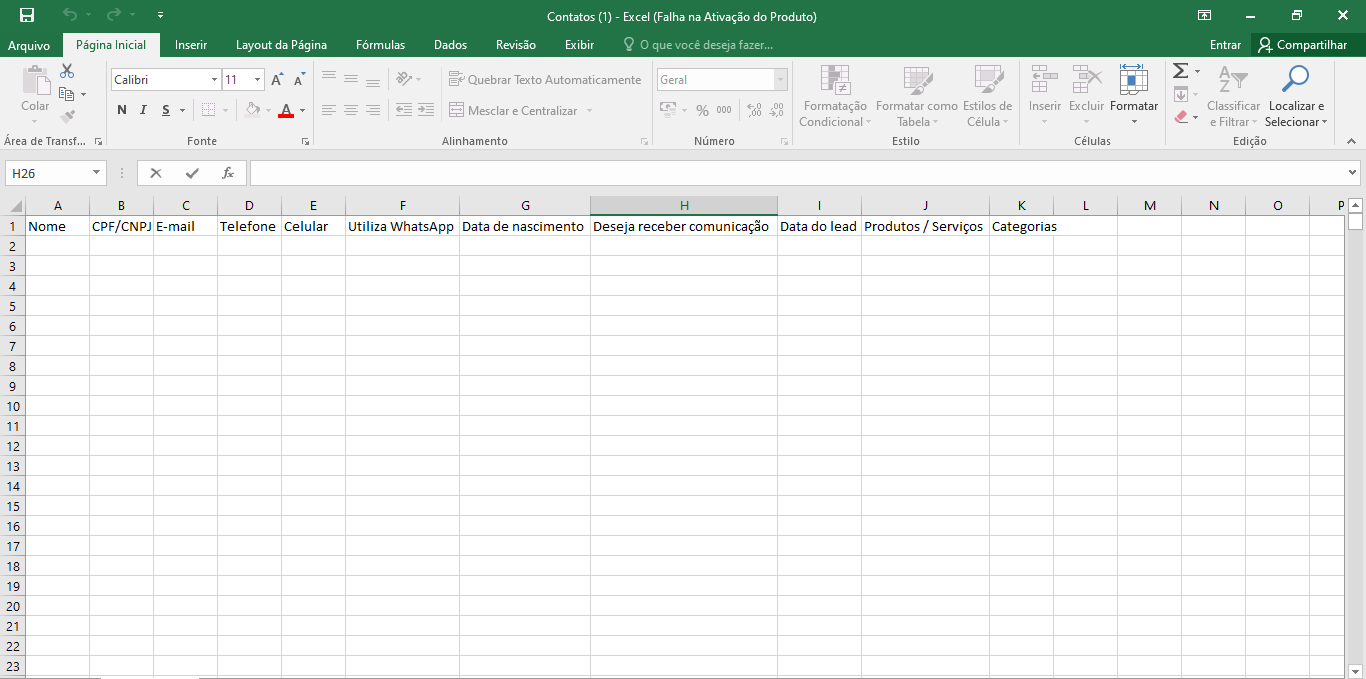Click Entrar to sign in
This screenshot has height=679, width=1366.
pyautogui.click(x=1225, y=45)
